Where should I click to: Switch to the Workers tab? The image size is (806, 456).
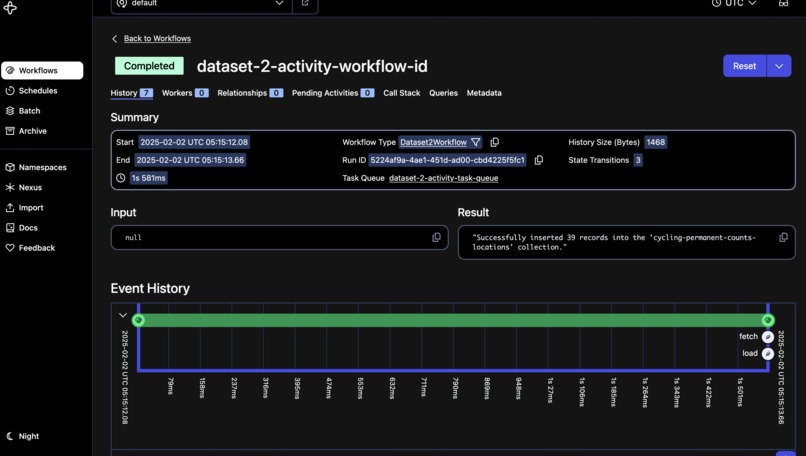click(x=185, y=93)
